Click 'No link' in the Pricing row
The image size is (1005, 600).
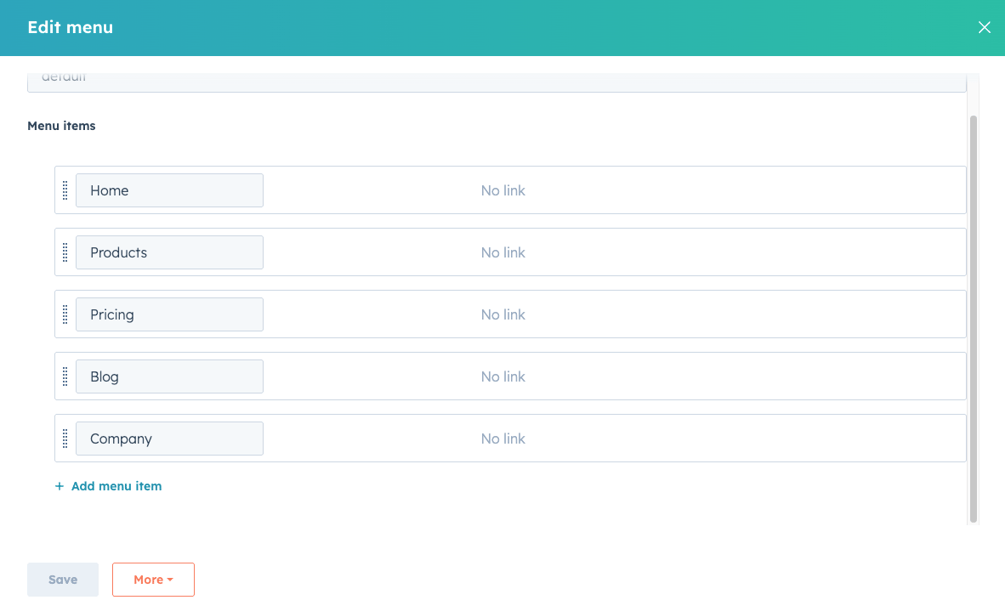[x=502, y=314]
